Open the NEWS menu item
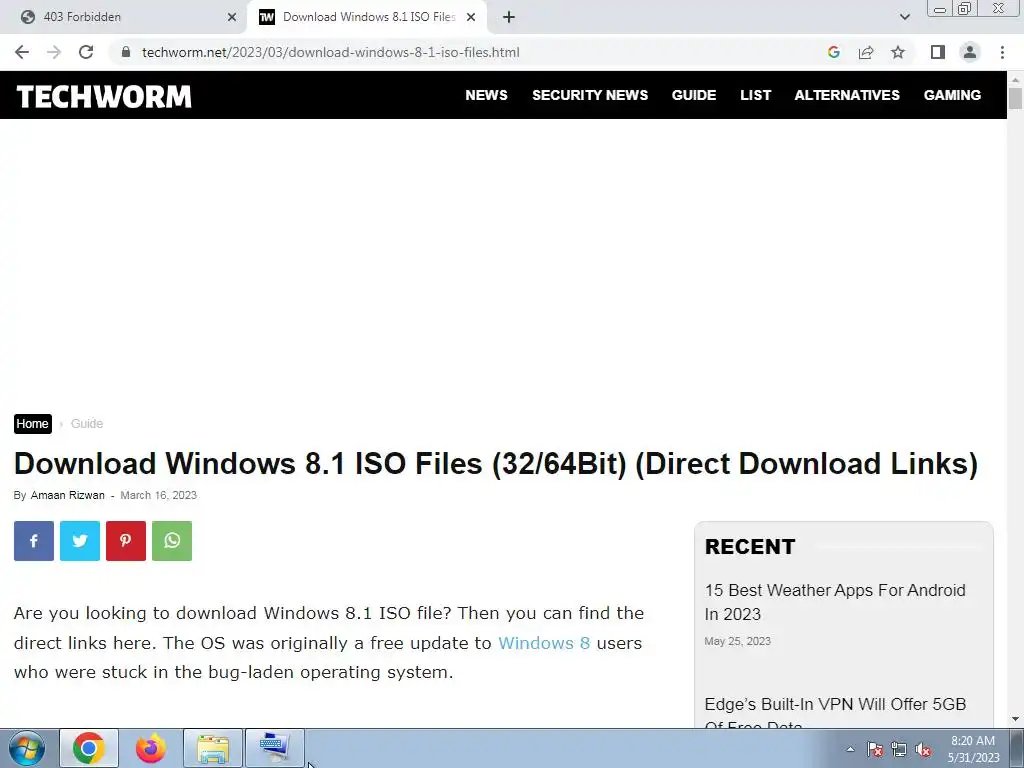The height and width of the screenshot is (768, 1024). 487,95
